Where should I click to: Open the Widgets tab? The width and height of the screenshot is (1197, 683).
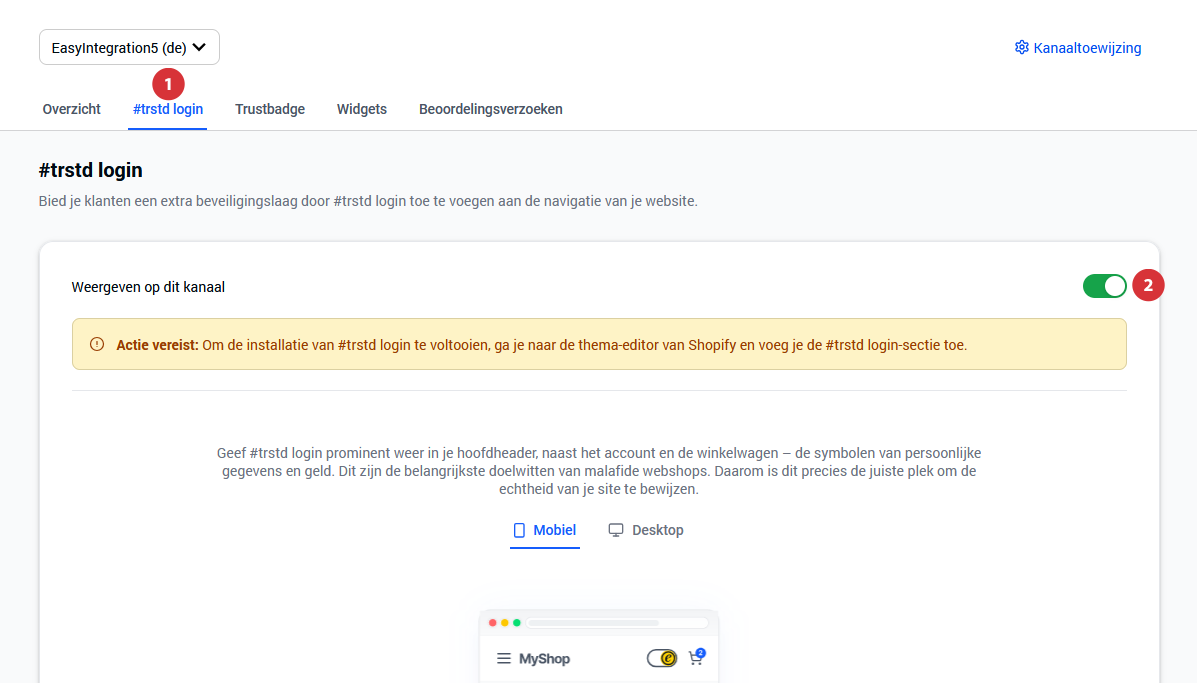(x=362, y=109)
